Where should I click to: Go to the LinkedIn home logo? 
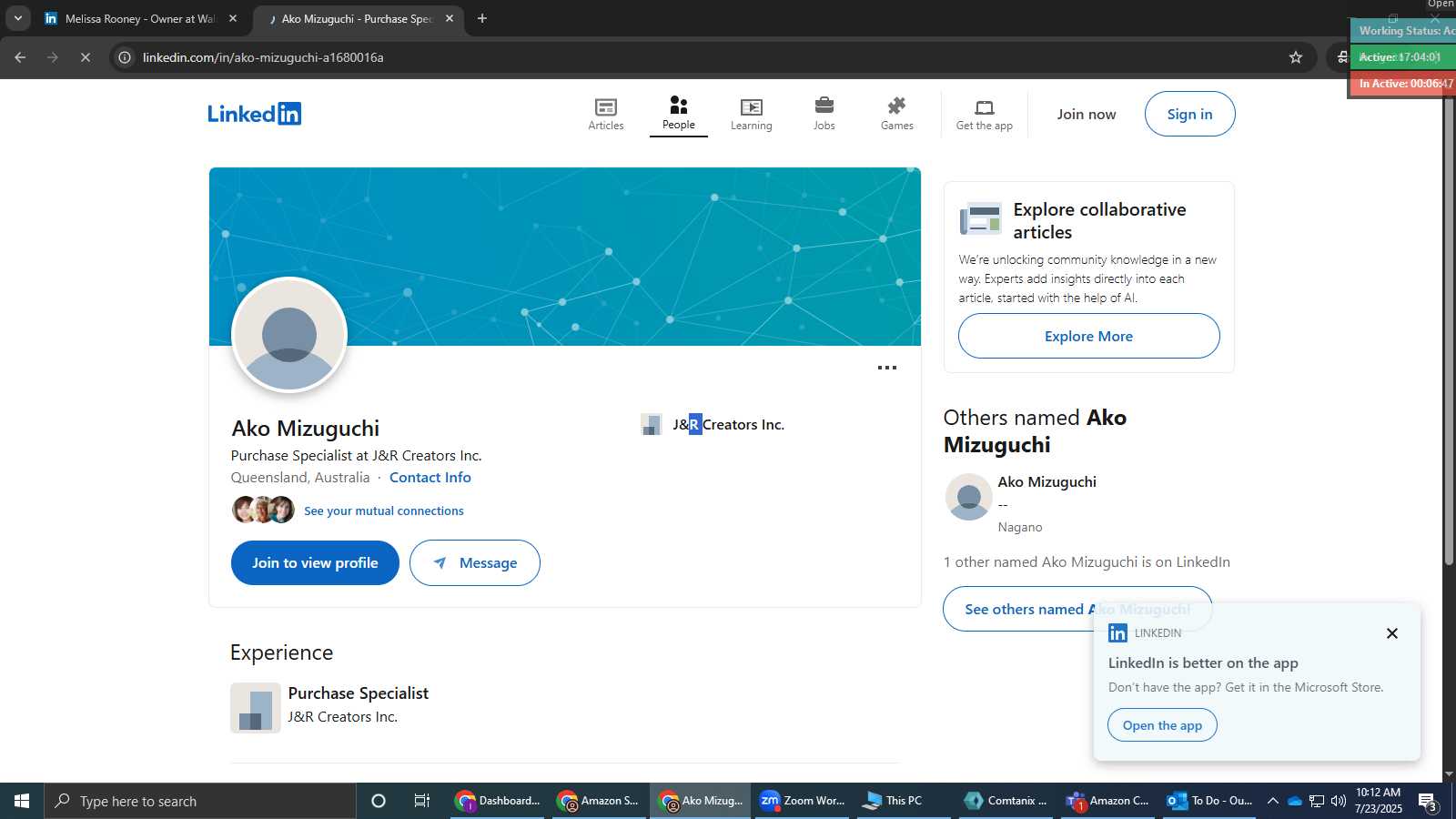255,114
